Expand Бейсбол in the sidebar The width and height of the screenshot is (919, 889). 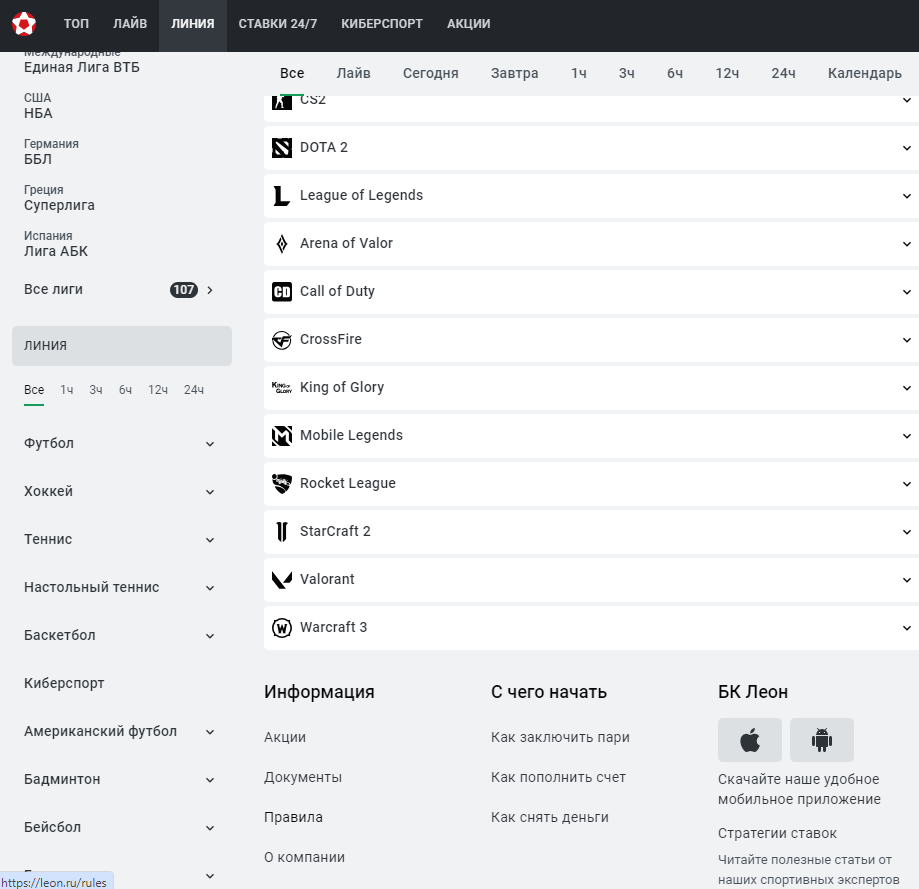click(x=210, y=829)
